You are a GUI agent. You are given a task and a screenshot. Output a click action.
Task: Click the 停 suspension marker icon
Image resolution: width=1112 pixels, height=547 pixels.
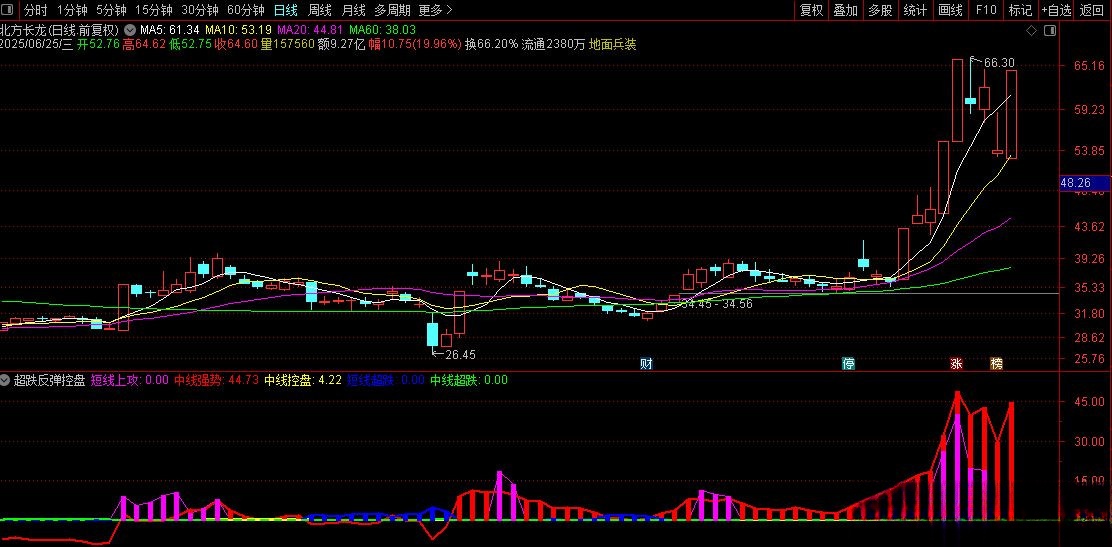848,363
